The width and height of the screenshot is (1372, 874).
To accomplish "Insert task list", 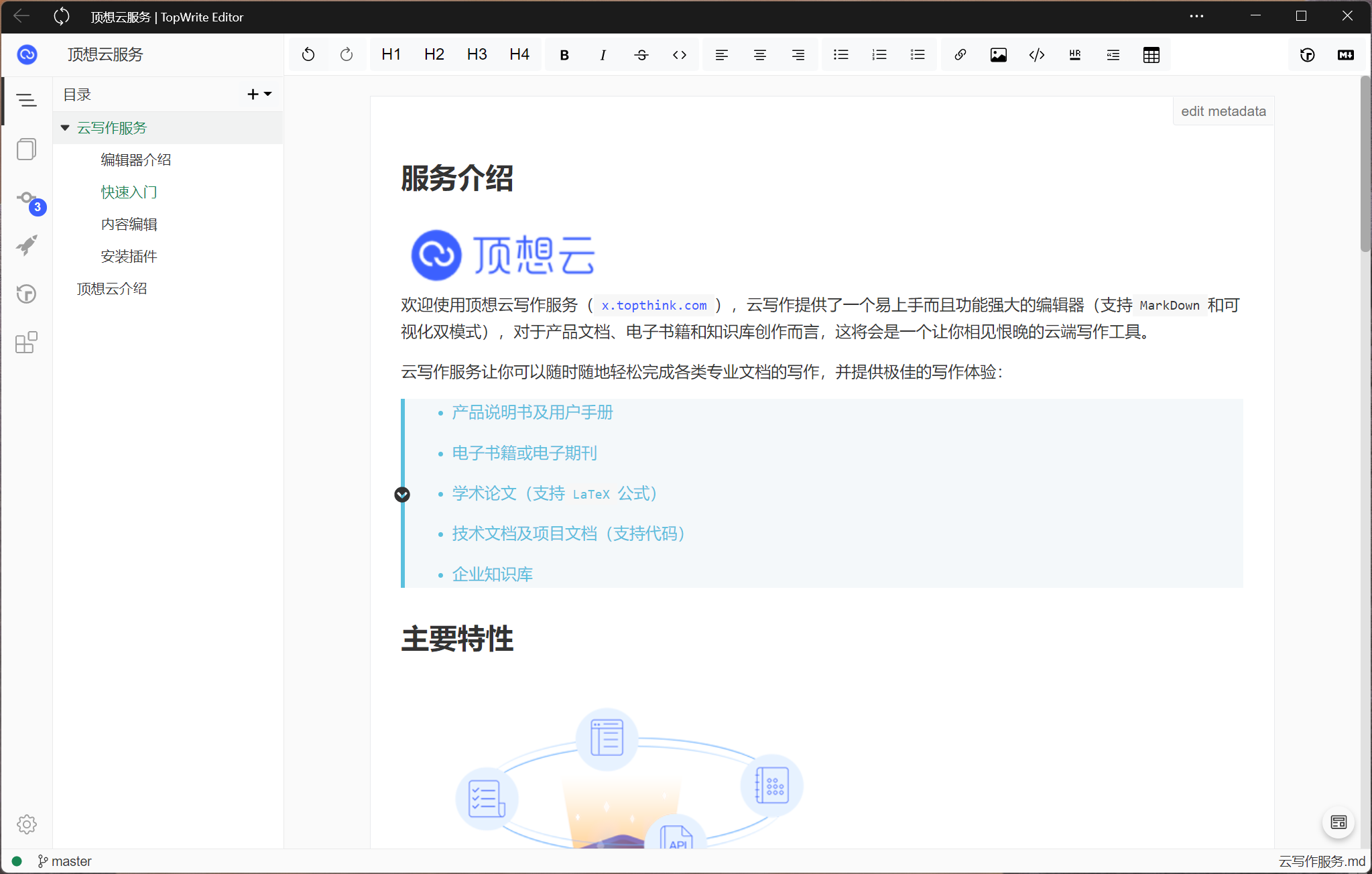I will [918, 55].
